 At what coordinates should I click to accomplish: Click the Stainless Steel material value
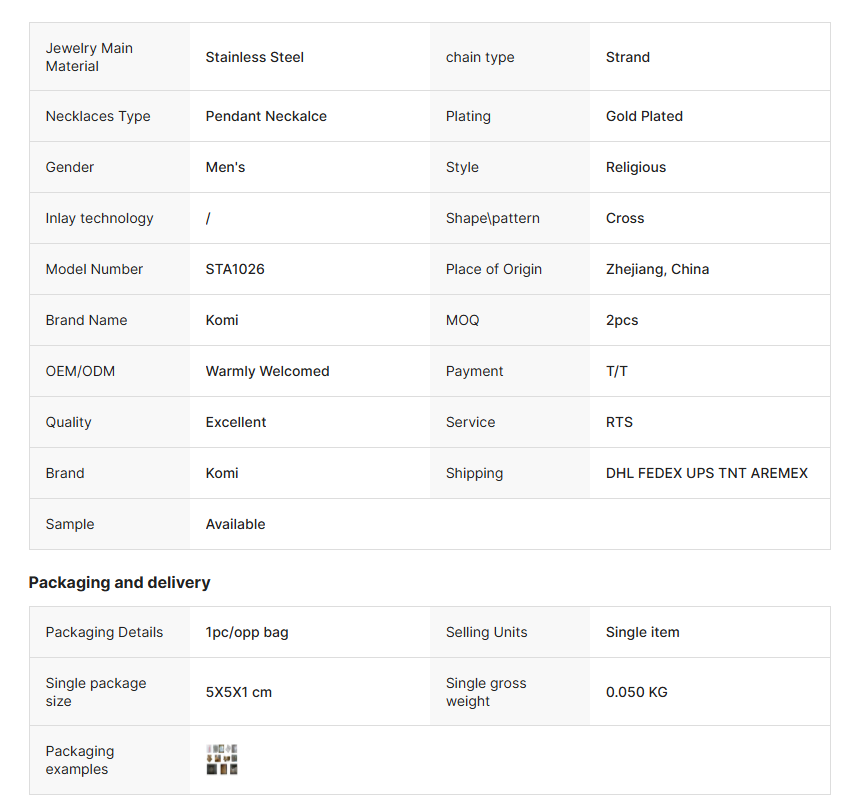click(255, 57)
